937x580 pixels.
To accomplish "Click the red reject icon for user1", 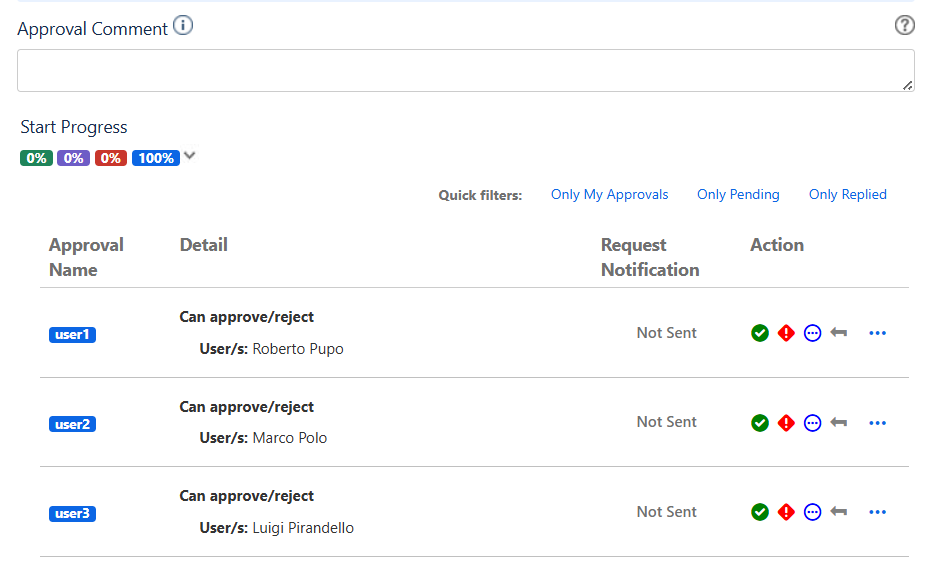I will click(x=786, y=333).
